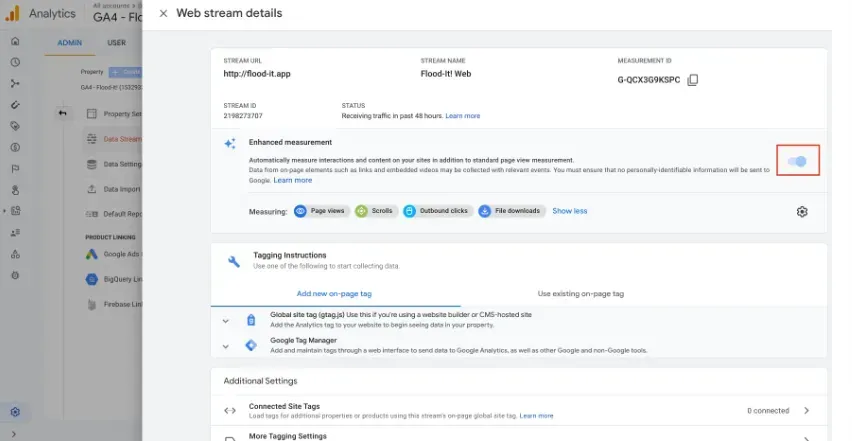
Task: Open Learn more link next to status
Action: click(462, 116)
